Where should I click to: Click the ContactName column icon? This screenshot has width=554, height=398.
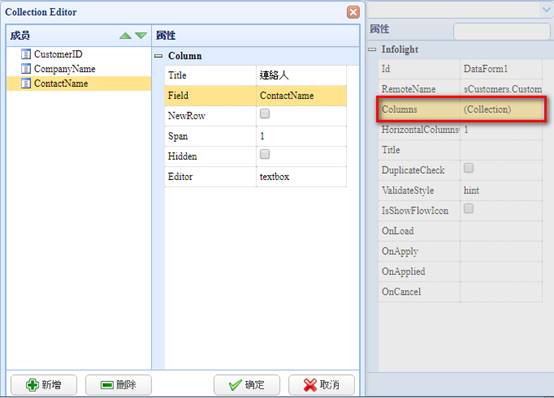pyautogui.click(x=26, y=83)
